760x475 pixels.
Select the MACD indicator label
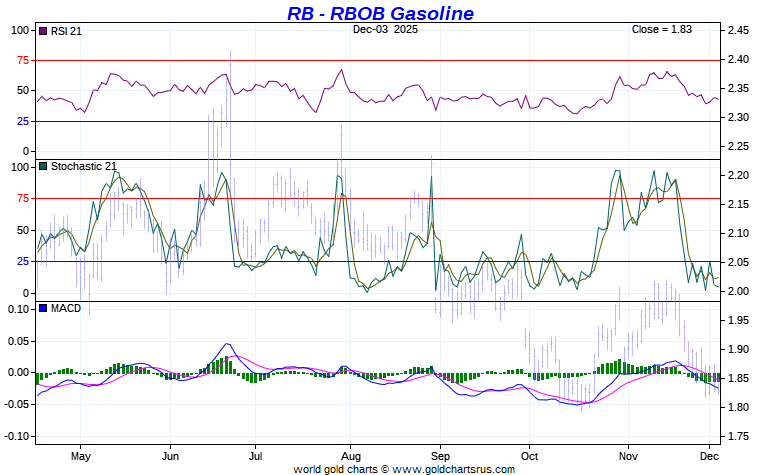[64, 308]
